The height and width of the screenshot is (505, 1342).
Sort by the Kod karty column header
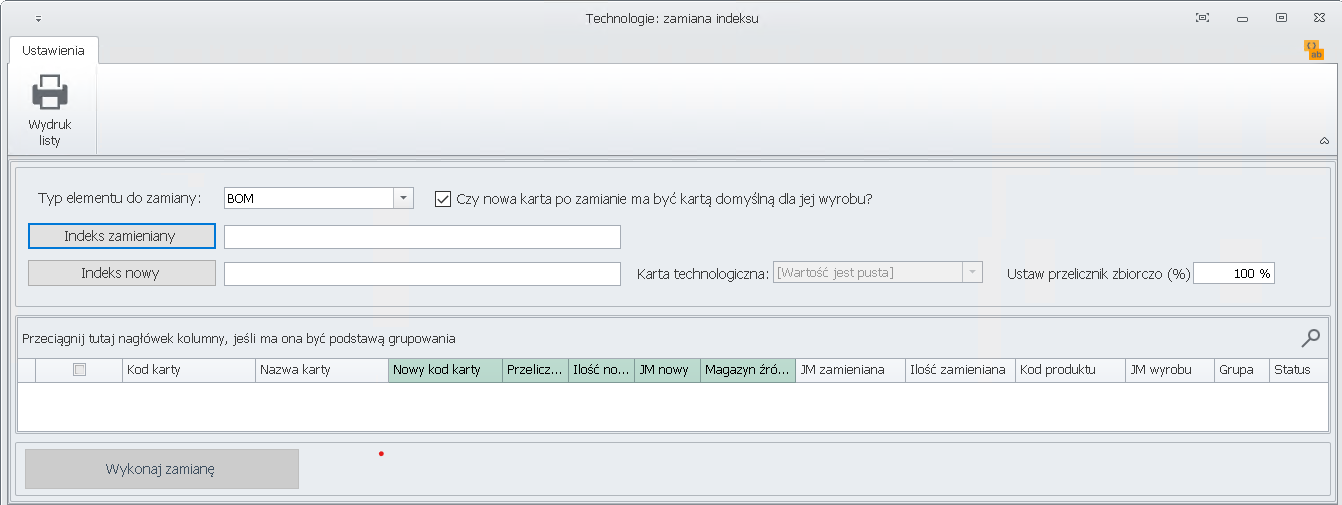click(x=188, y=370)
